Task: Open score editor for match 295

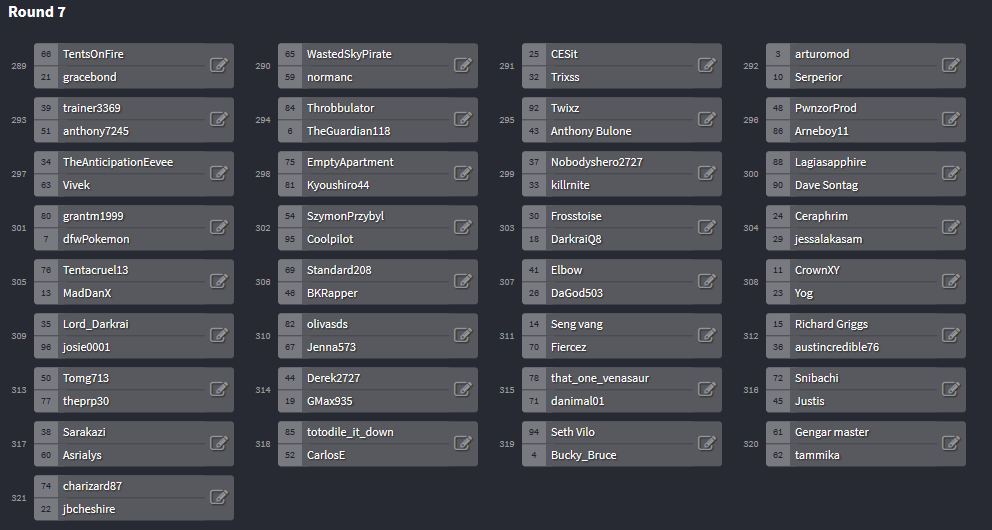Action: (707, 119)
